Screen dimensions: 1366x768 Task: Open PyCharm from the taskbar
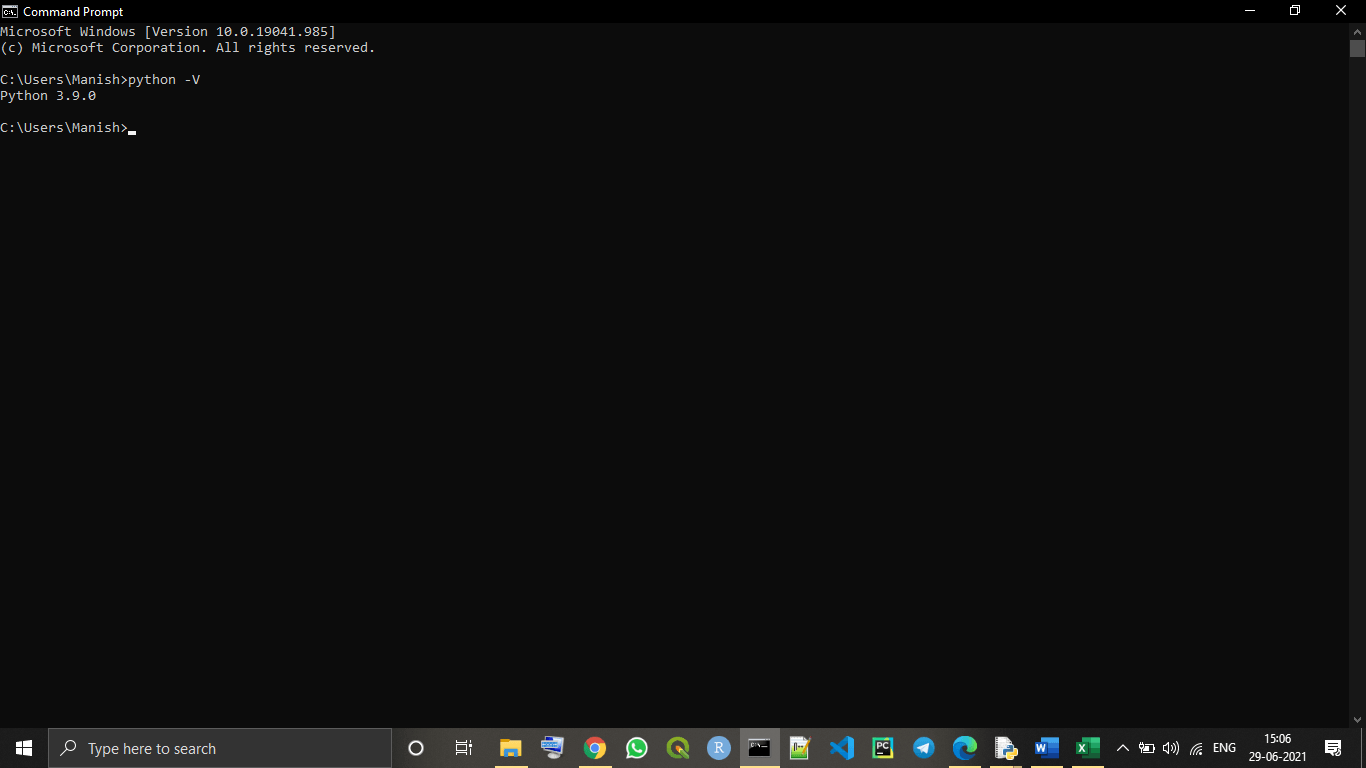pyautogui.click(x=882, y=748)
